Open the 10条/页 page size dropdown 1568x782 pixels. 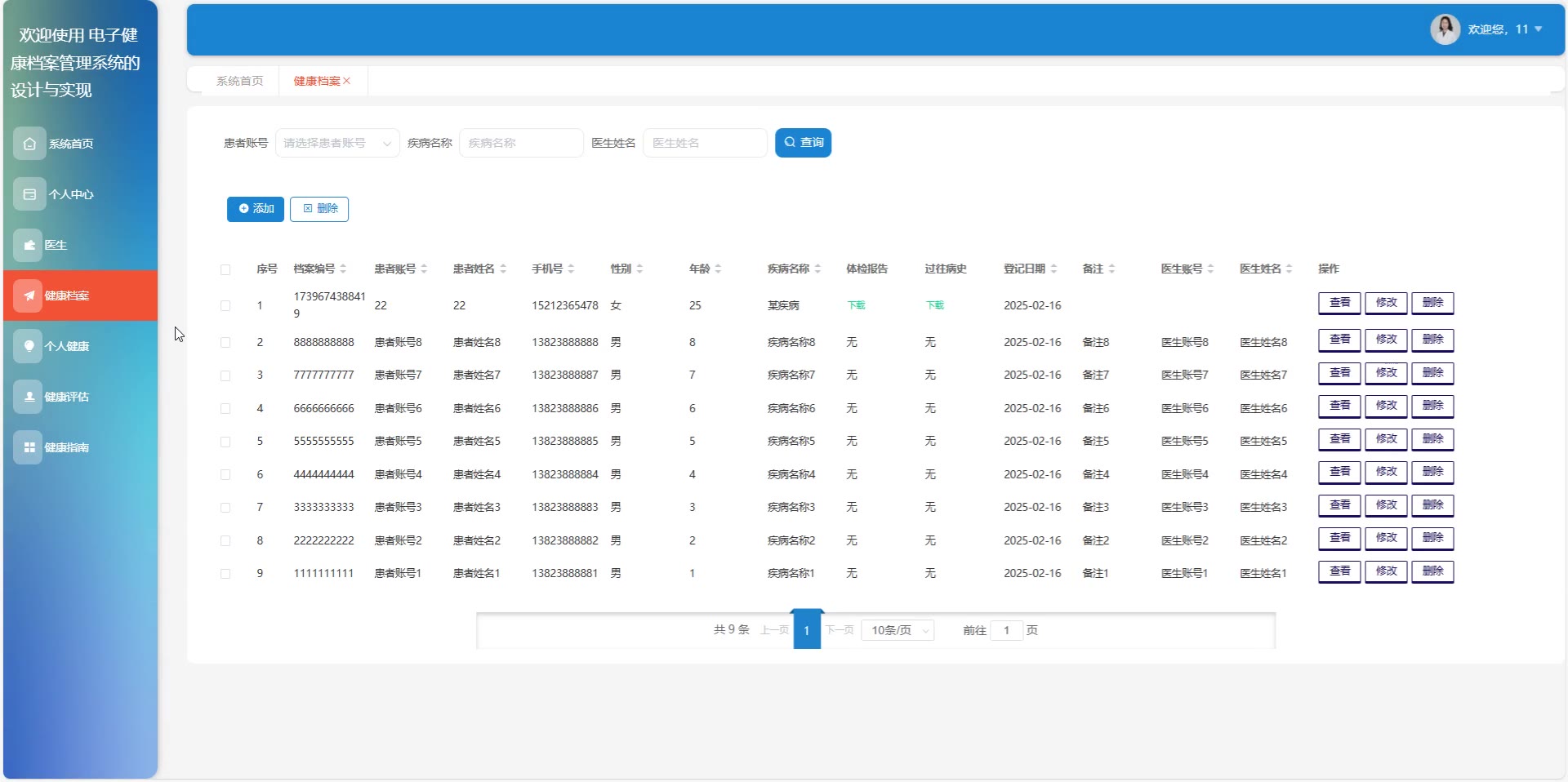[x=898, y=630]
